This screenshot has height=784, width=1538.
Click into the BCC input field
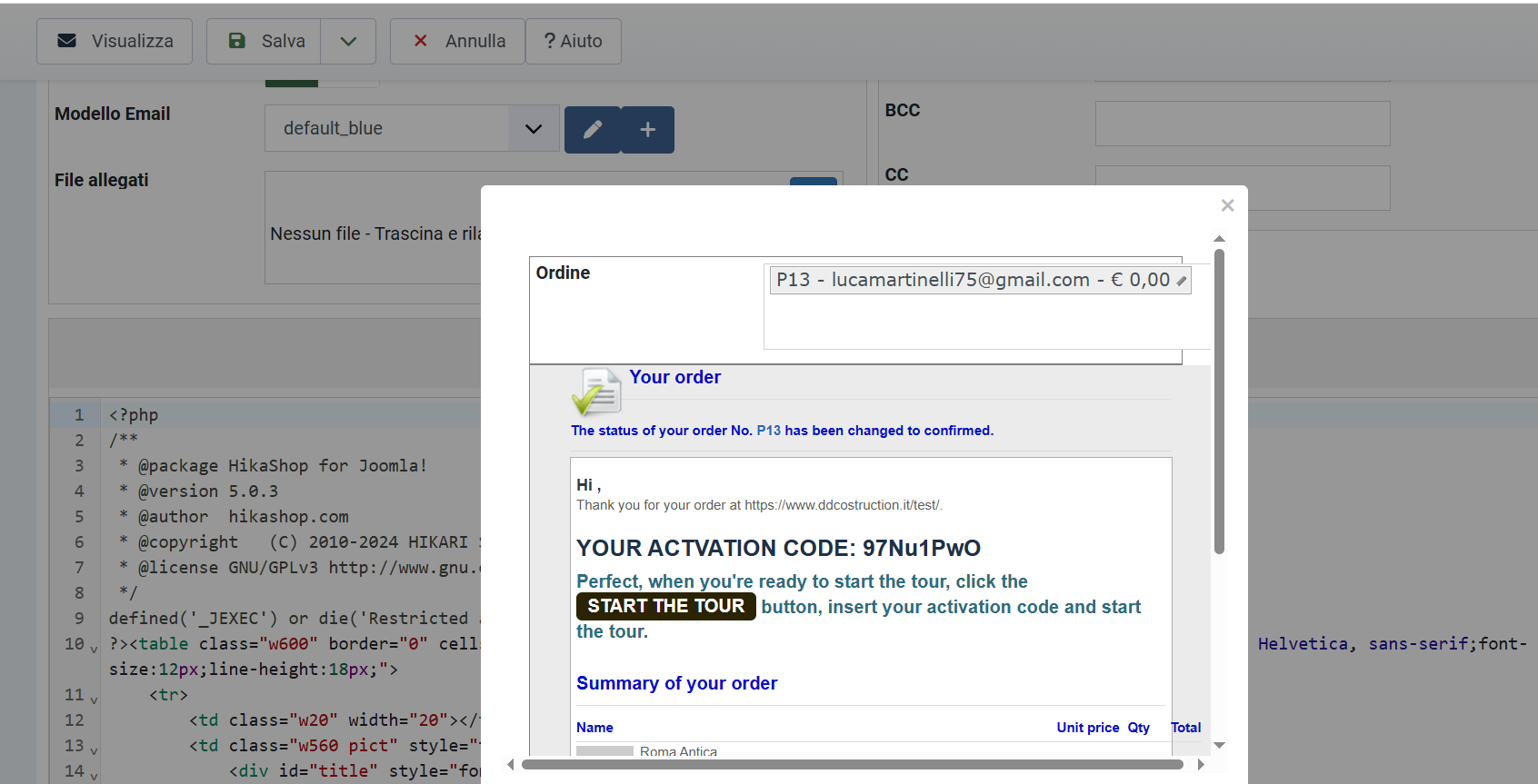pos(1242,124)
